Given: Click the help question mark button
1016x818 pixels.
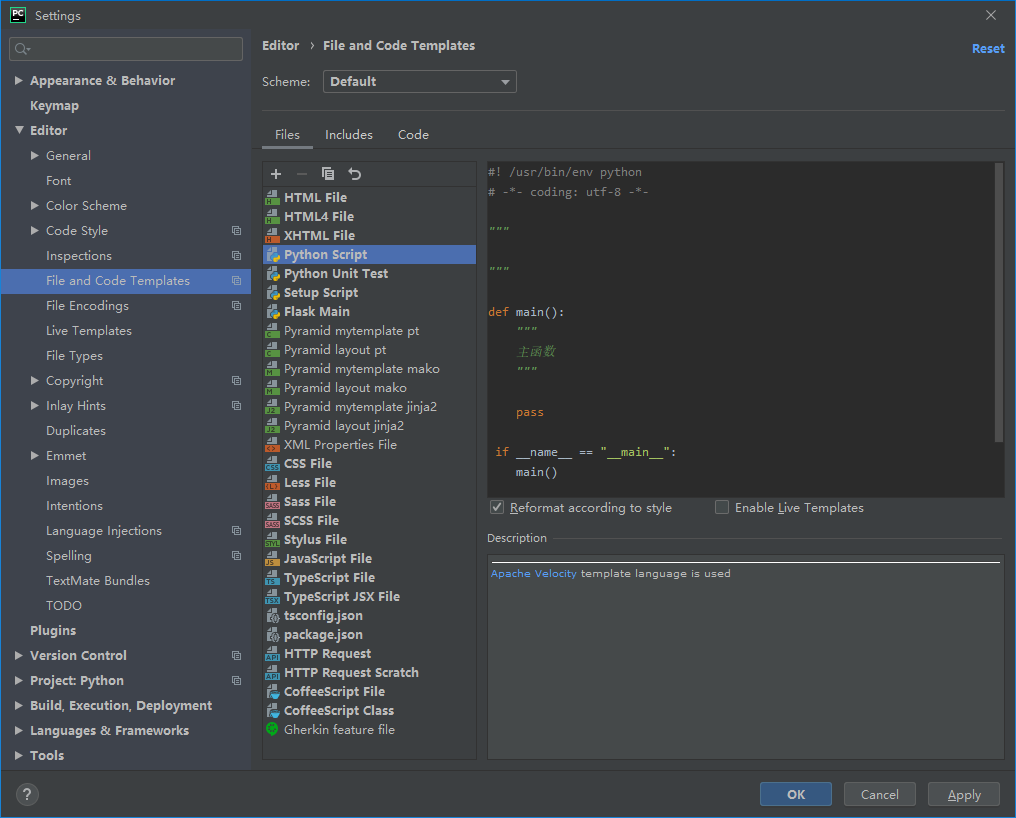Looking at the screenshot, I should click(x=27, y=794).
